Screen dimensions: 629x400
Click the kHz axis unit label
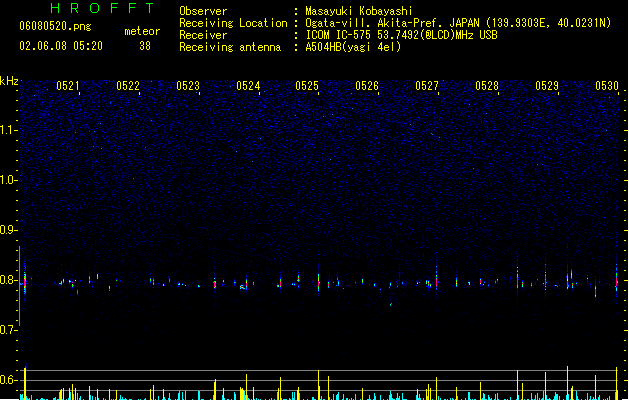click(9, 81)
